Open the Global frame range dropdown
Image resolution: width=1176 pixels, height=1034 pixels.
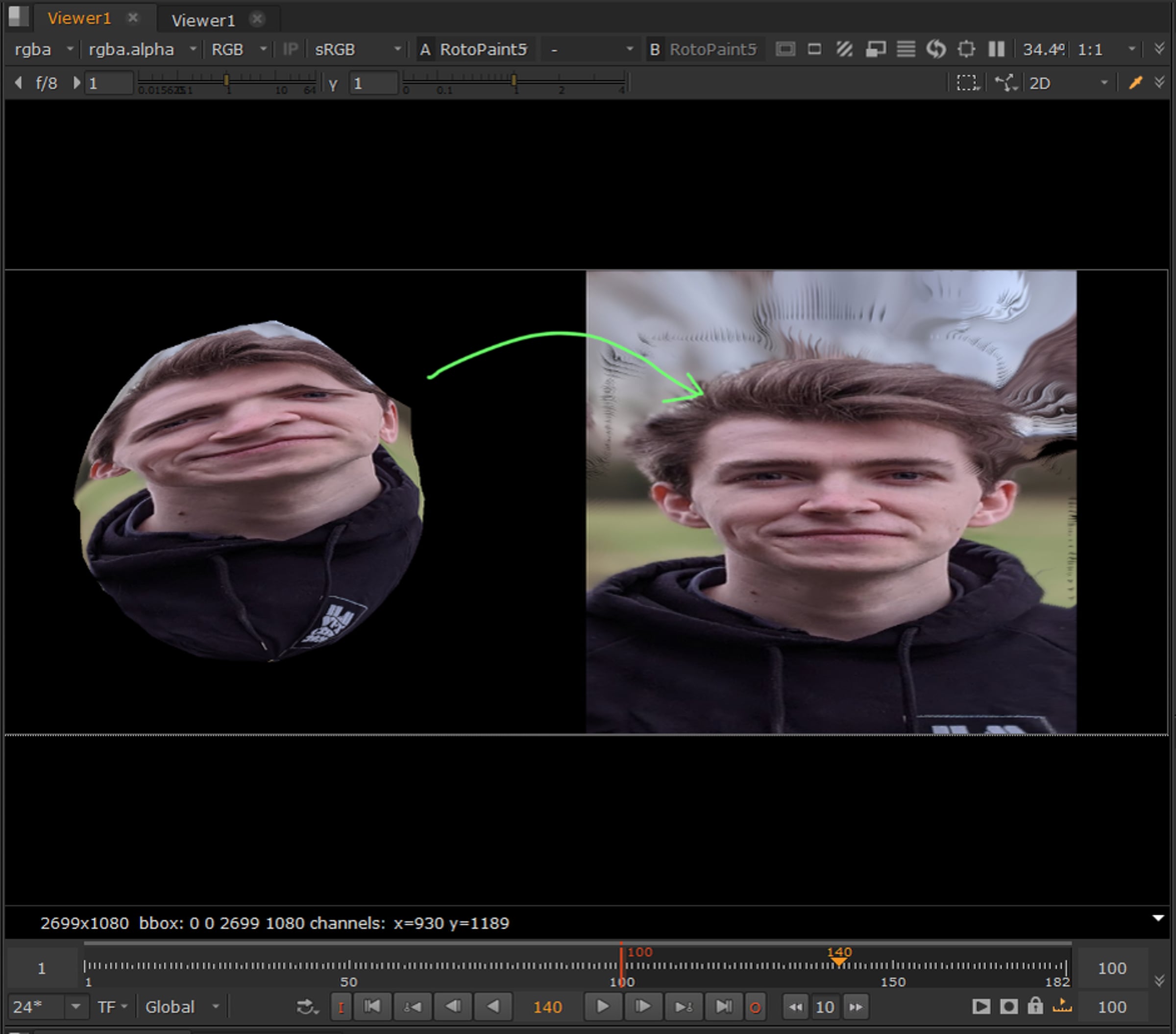[x=182, y=1007]
